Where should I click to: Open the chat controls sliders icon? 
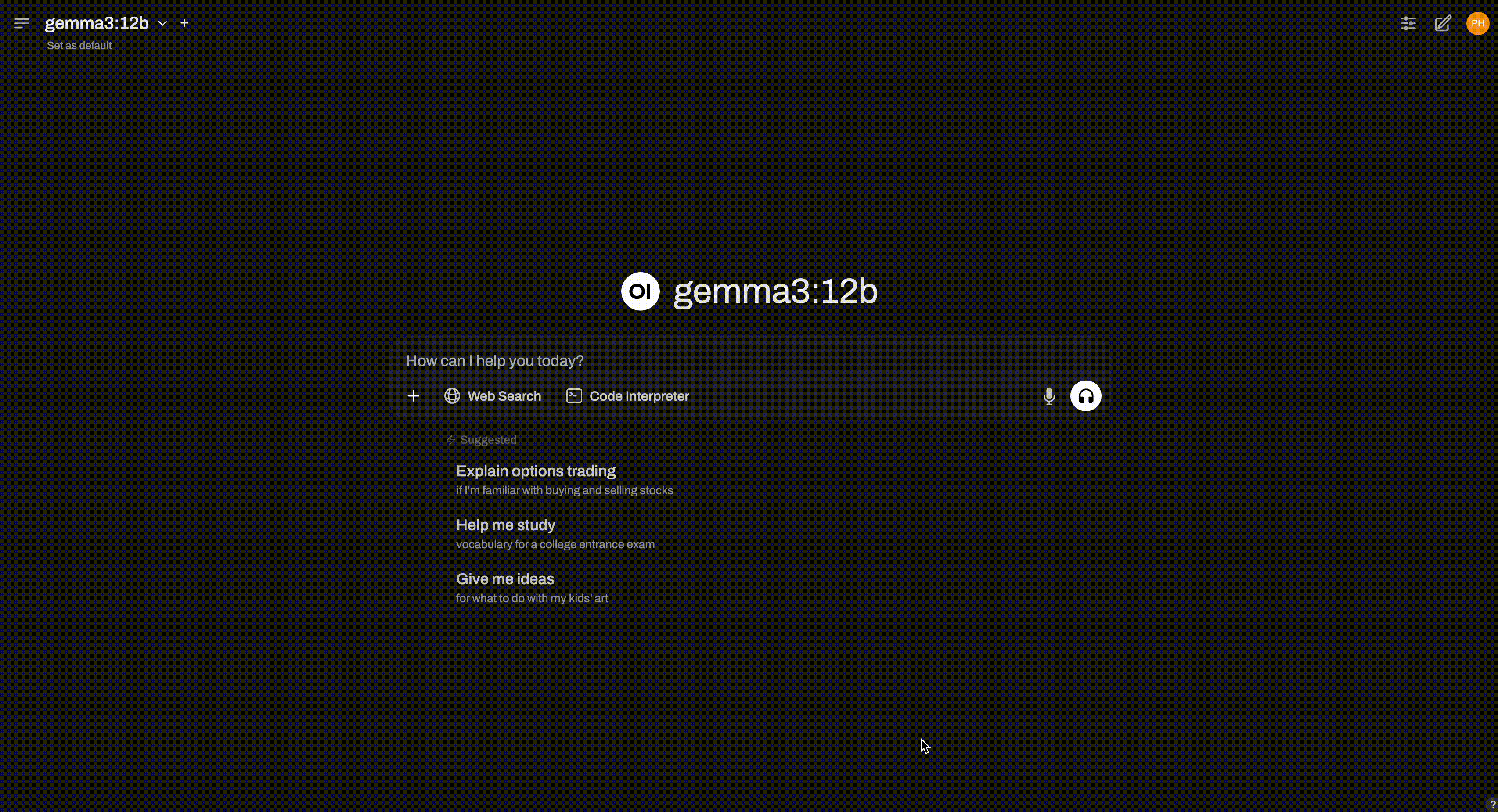(x=1408, y=23)
